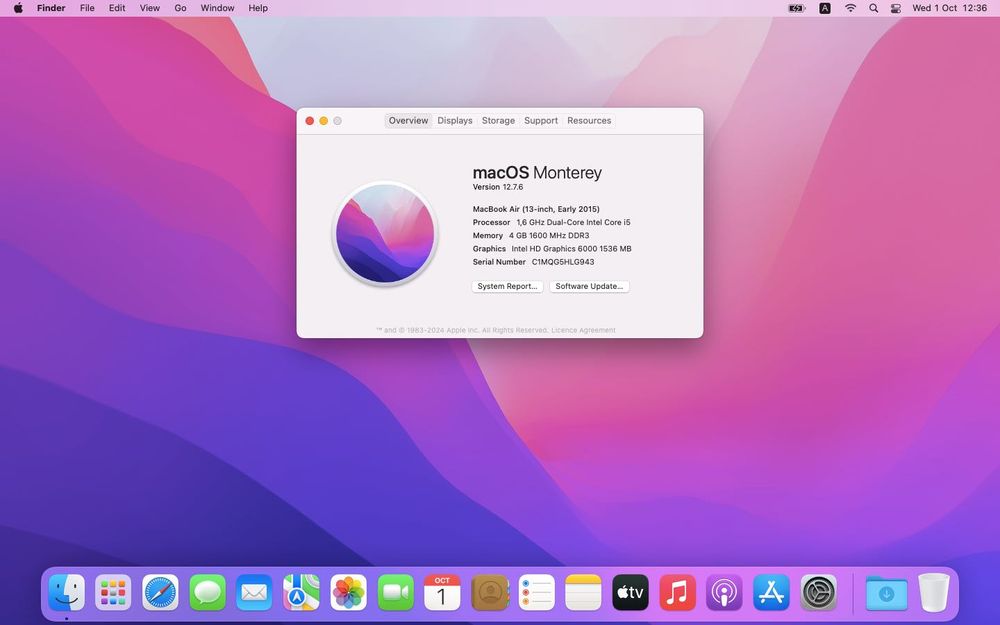
Task: Click the System Report button
Action: (x=508, y=286)
